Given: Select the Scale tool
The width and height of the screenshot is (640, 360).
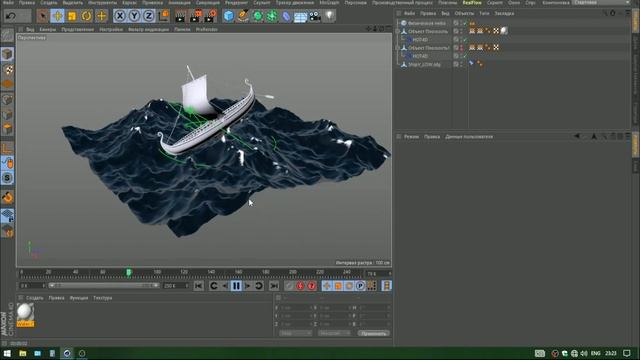Looking at the screenshot, I should [72, 16].
